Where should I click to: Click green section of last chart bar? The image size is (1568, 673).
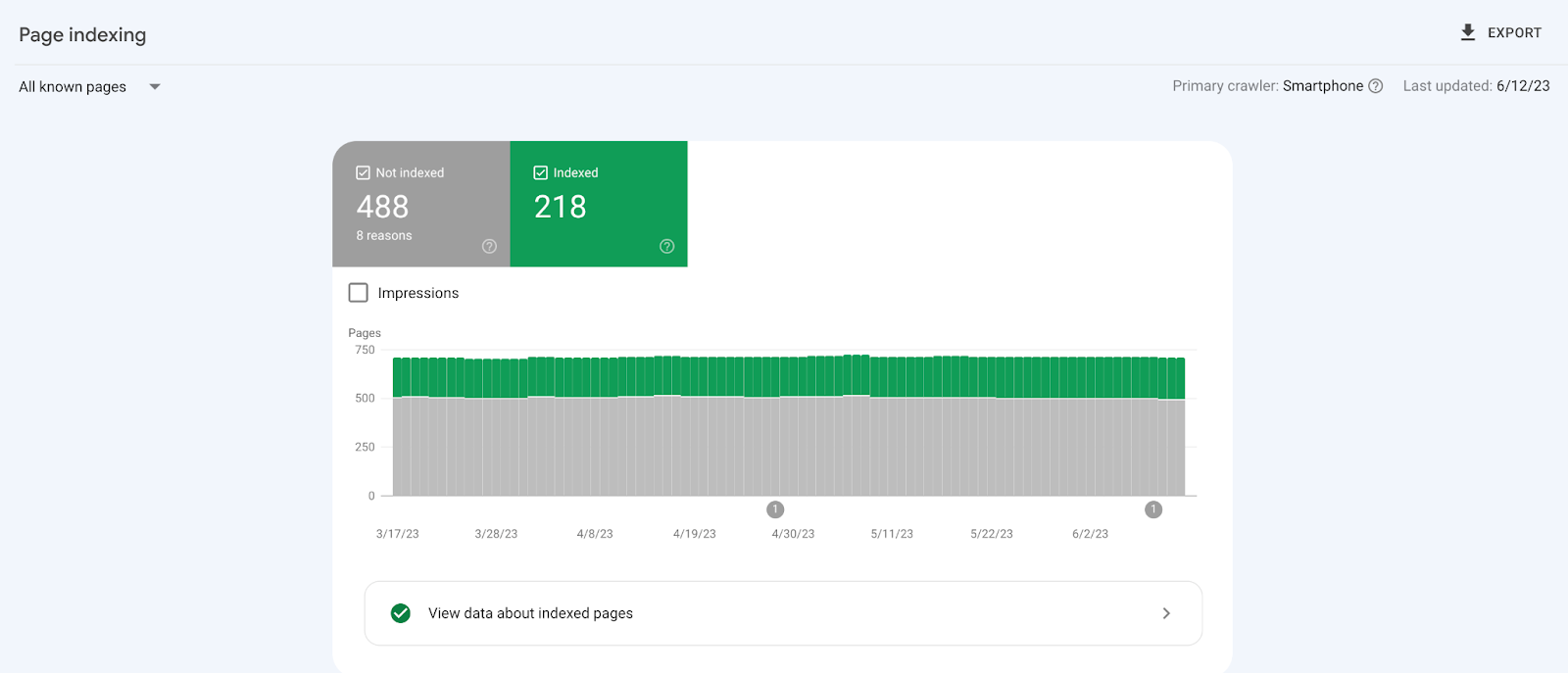[1179, 378]
